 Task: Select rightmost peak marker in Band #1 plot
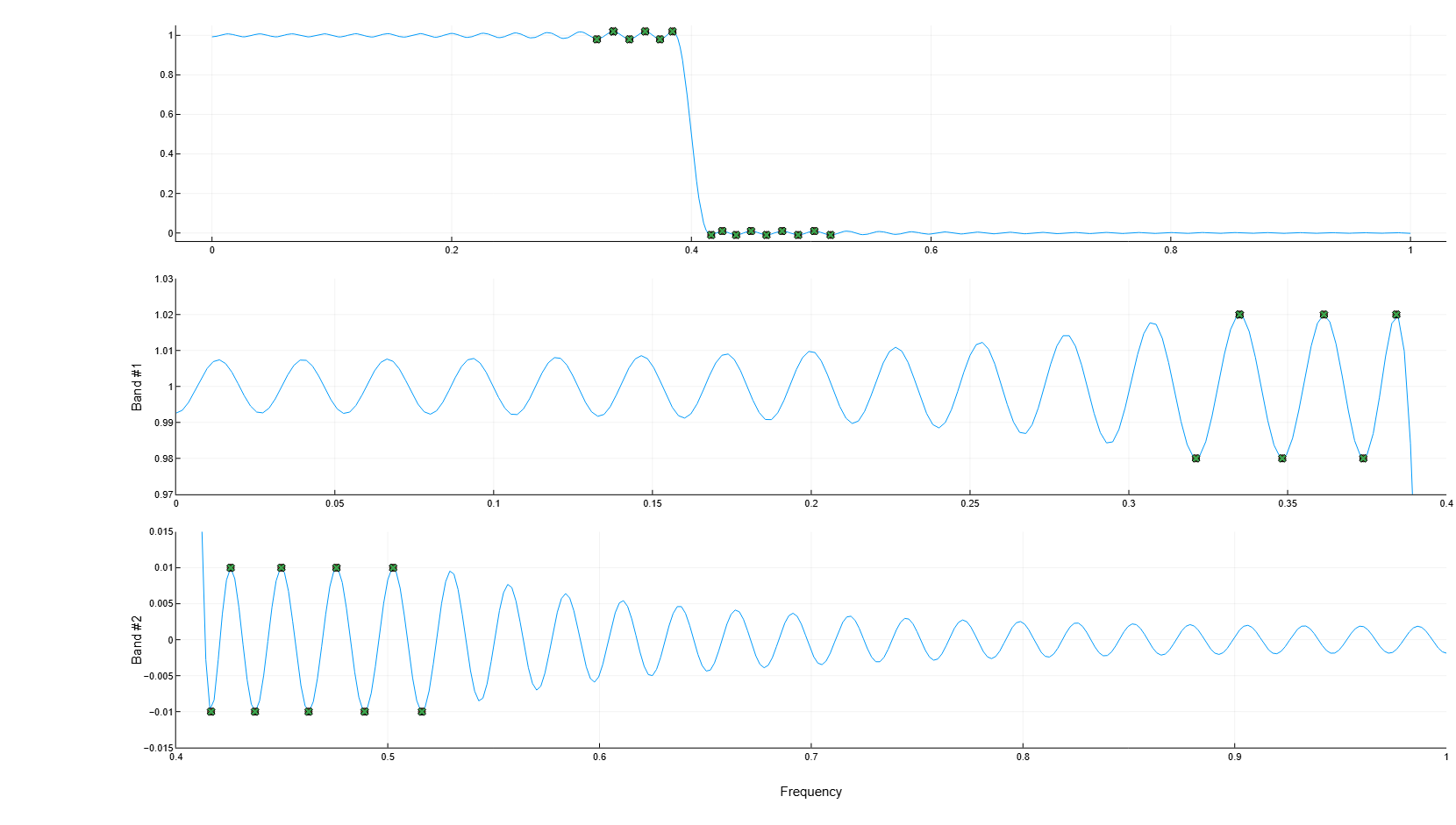click(1396, 315)
